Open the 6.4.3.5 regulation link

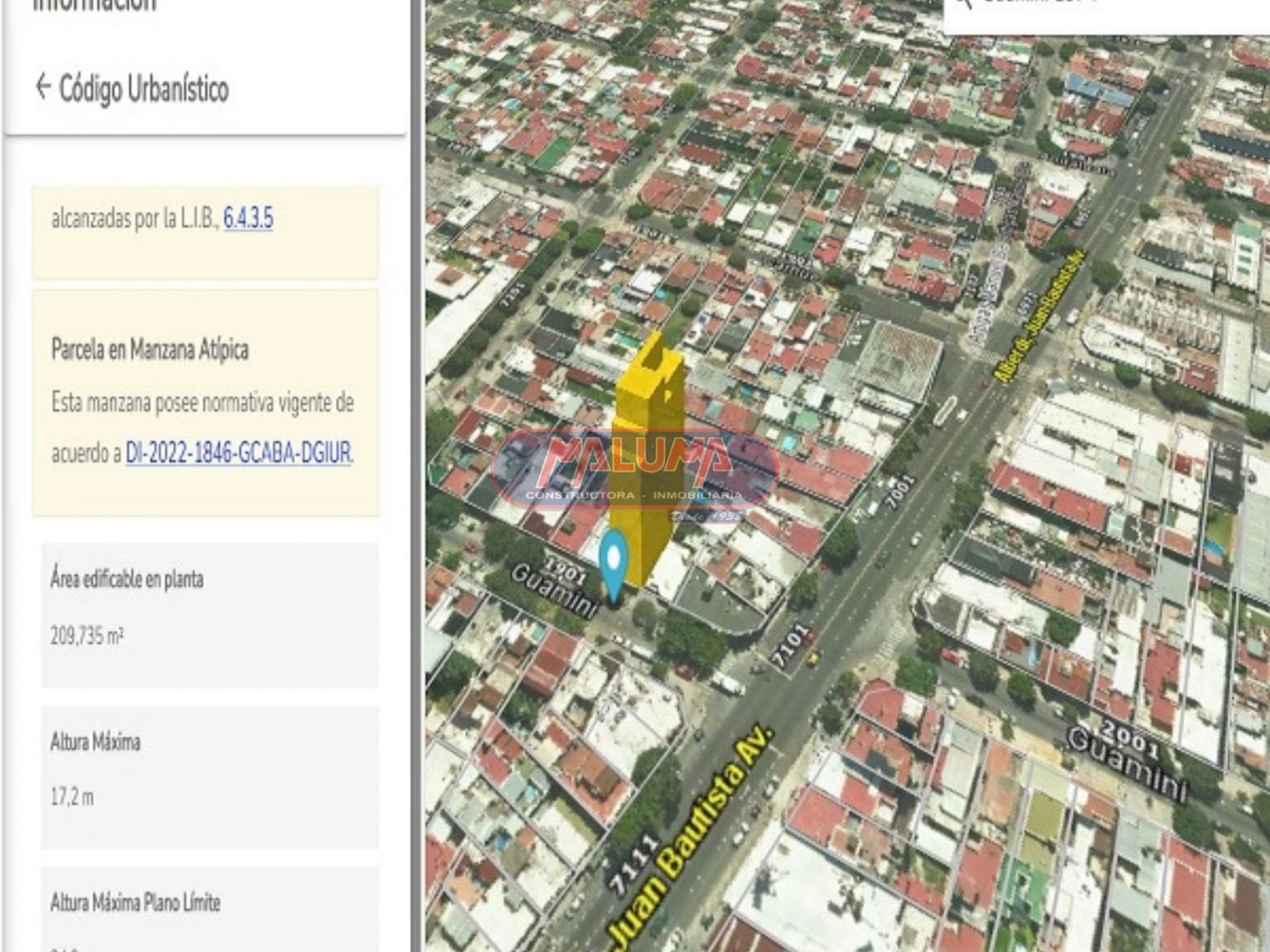coord(248,218)
